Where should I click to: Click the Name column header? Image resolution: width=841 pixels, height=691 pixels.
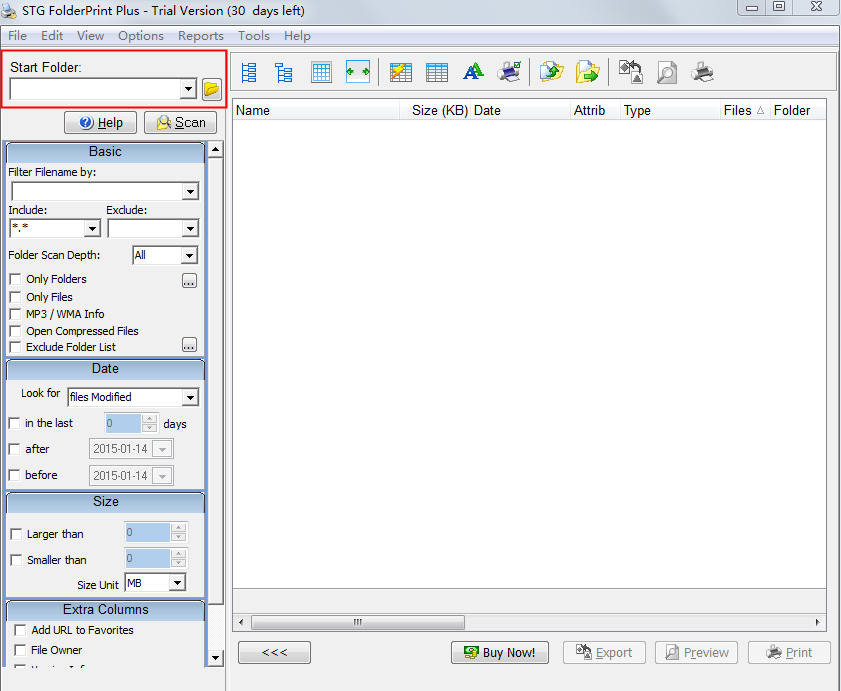[316, 111]
